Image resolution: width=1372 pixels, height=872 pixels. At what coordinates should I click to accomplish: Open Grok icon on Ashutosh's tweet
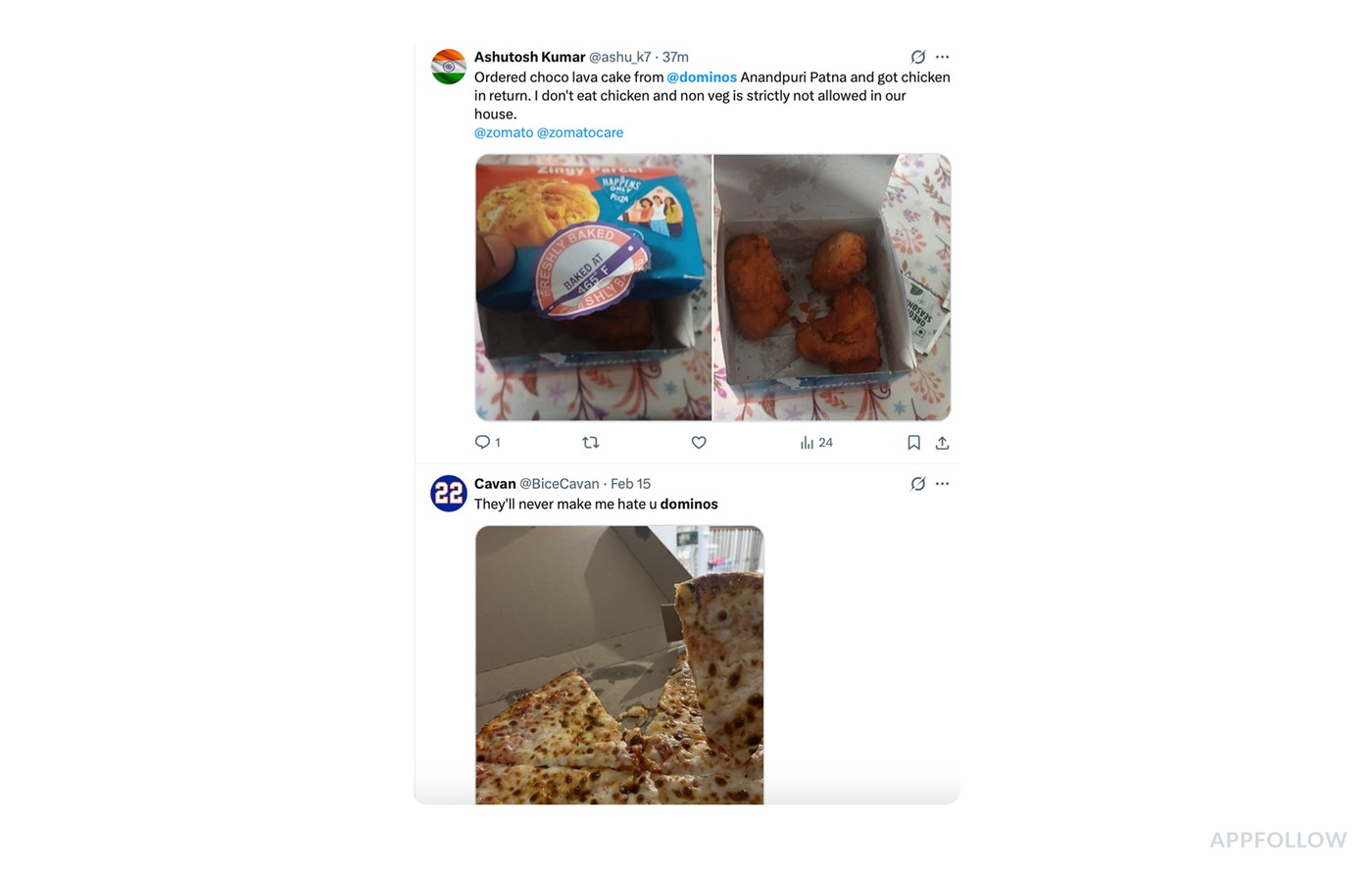(x=917, y=57)
